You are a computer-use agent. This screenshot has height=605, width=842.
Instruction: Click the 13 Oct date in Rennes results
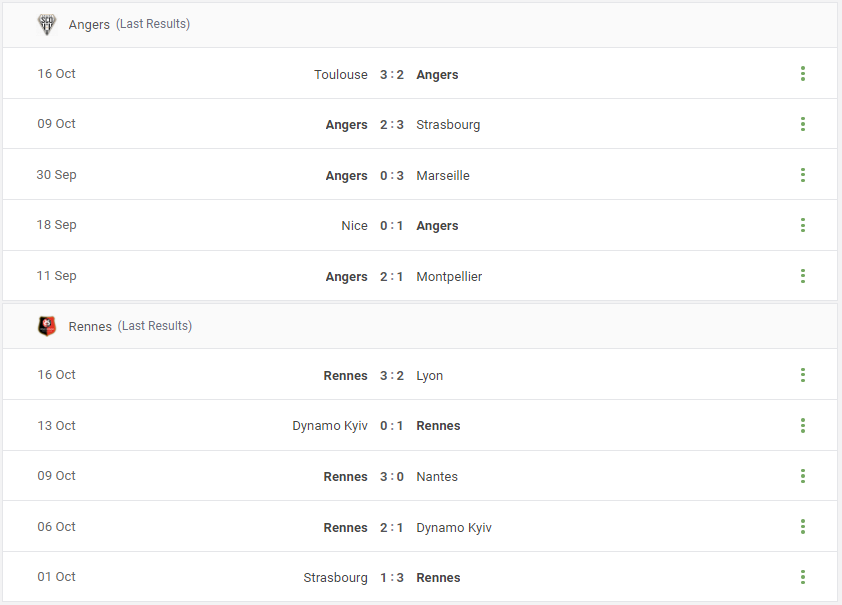(x=56, y=426)
